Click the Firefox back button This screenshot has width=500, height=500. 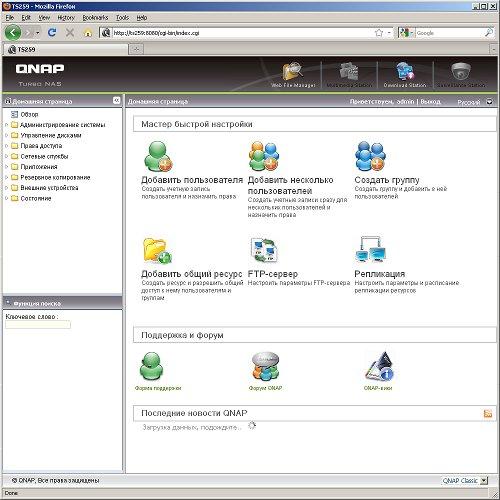13,33
